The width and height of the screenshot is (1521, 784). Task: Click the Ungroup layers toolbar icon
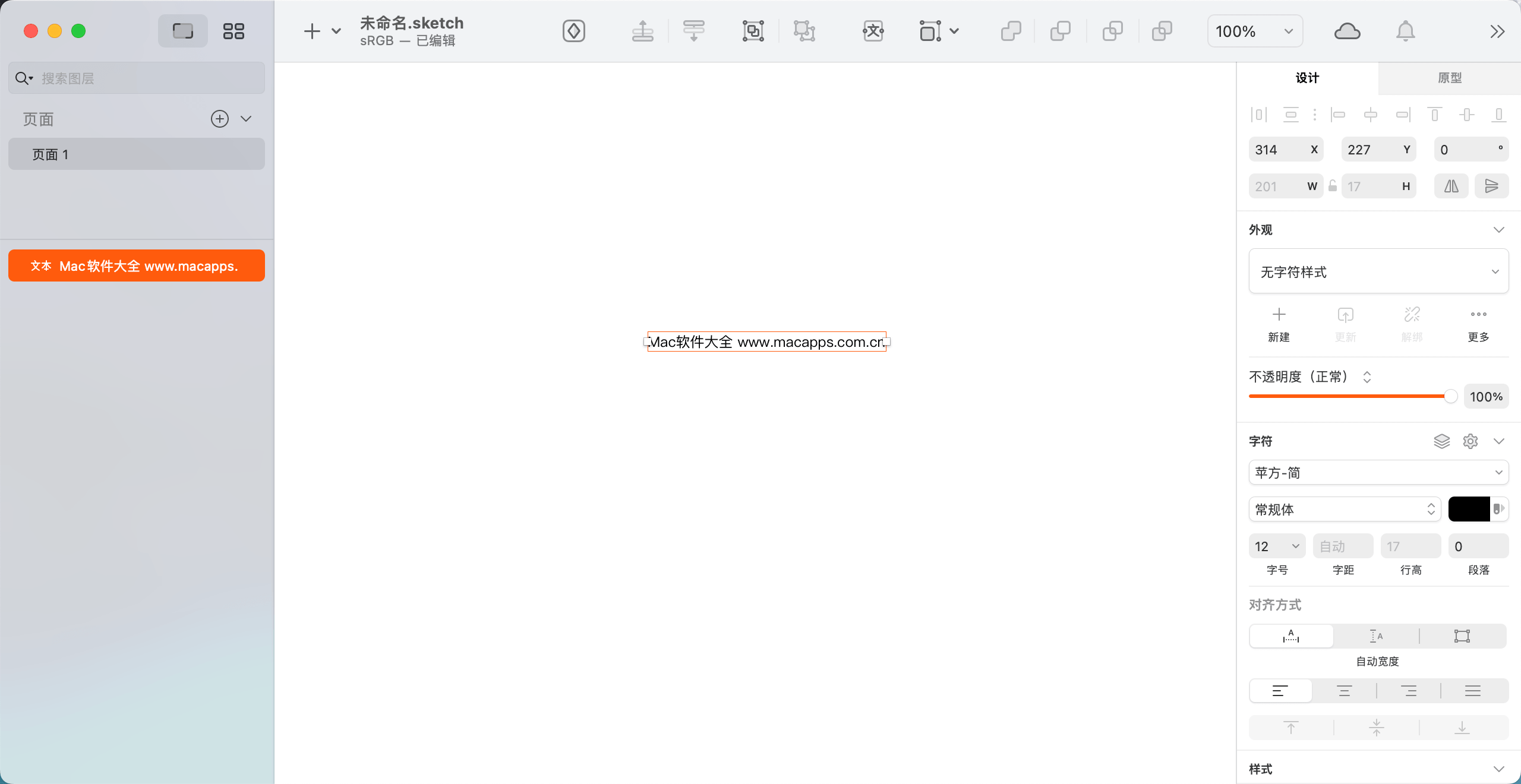[x=804, y=31]
